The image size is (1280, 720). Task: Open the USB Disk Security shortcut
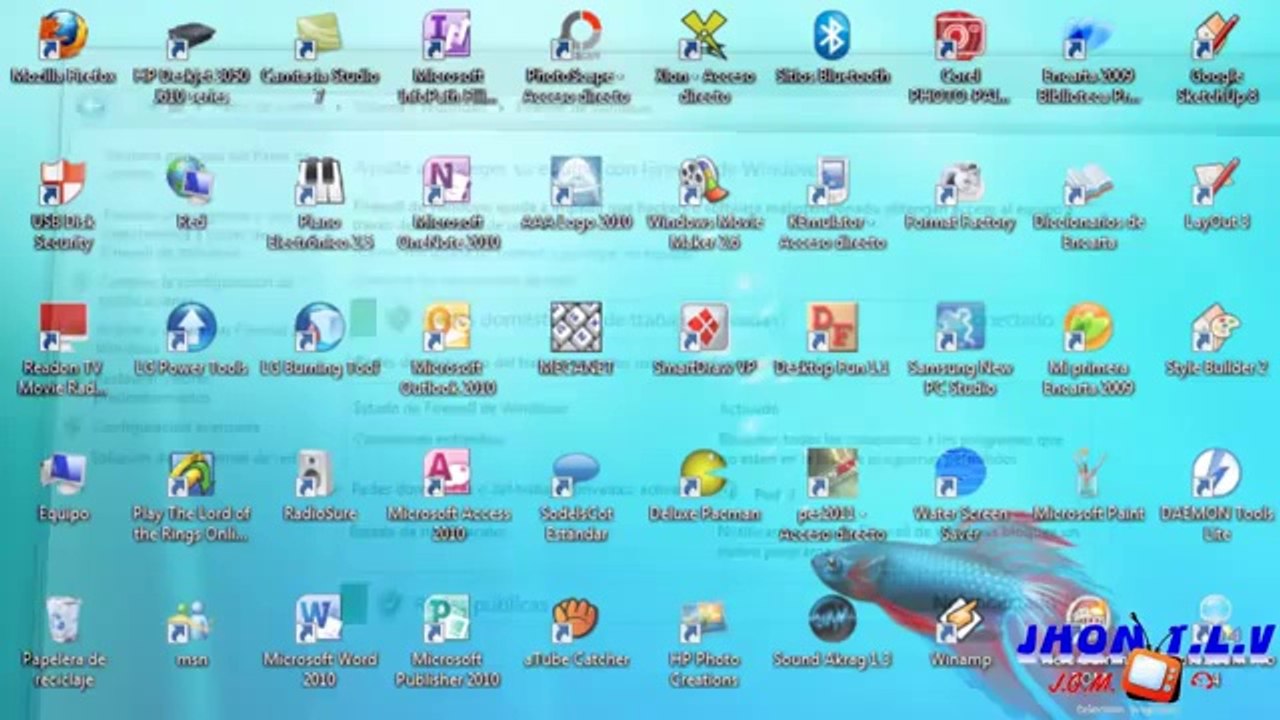point(63,181)
